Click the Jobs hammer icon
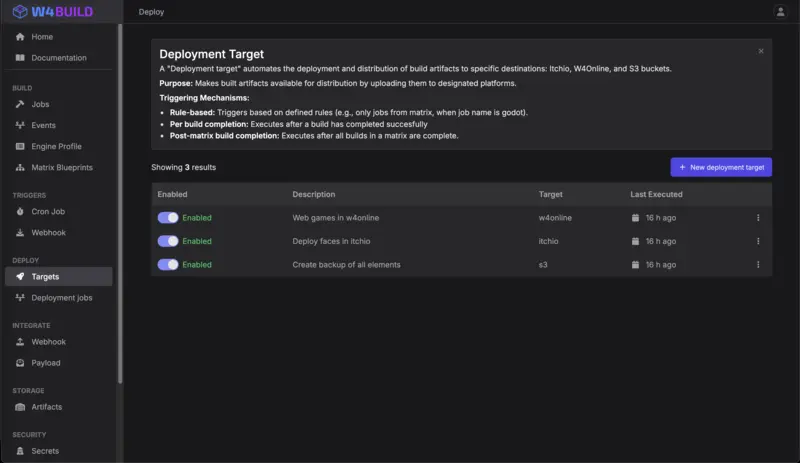Viewport: 800px width, 463px height. [20, 104]
